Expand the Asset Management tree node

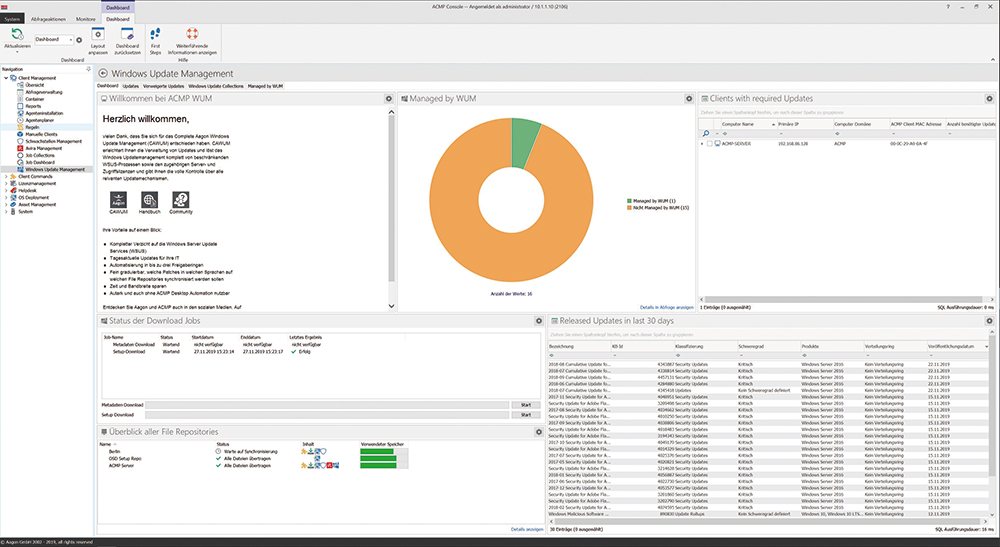click(6, 204)
